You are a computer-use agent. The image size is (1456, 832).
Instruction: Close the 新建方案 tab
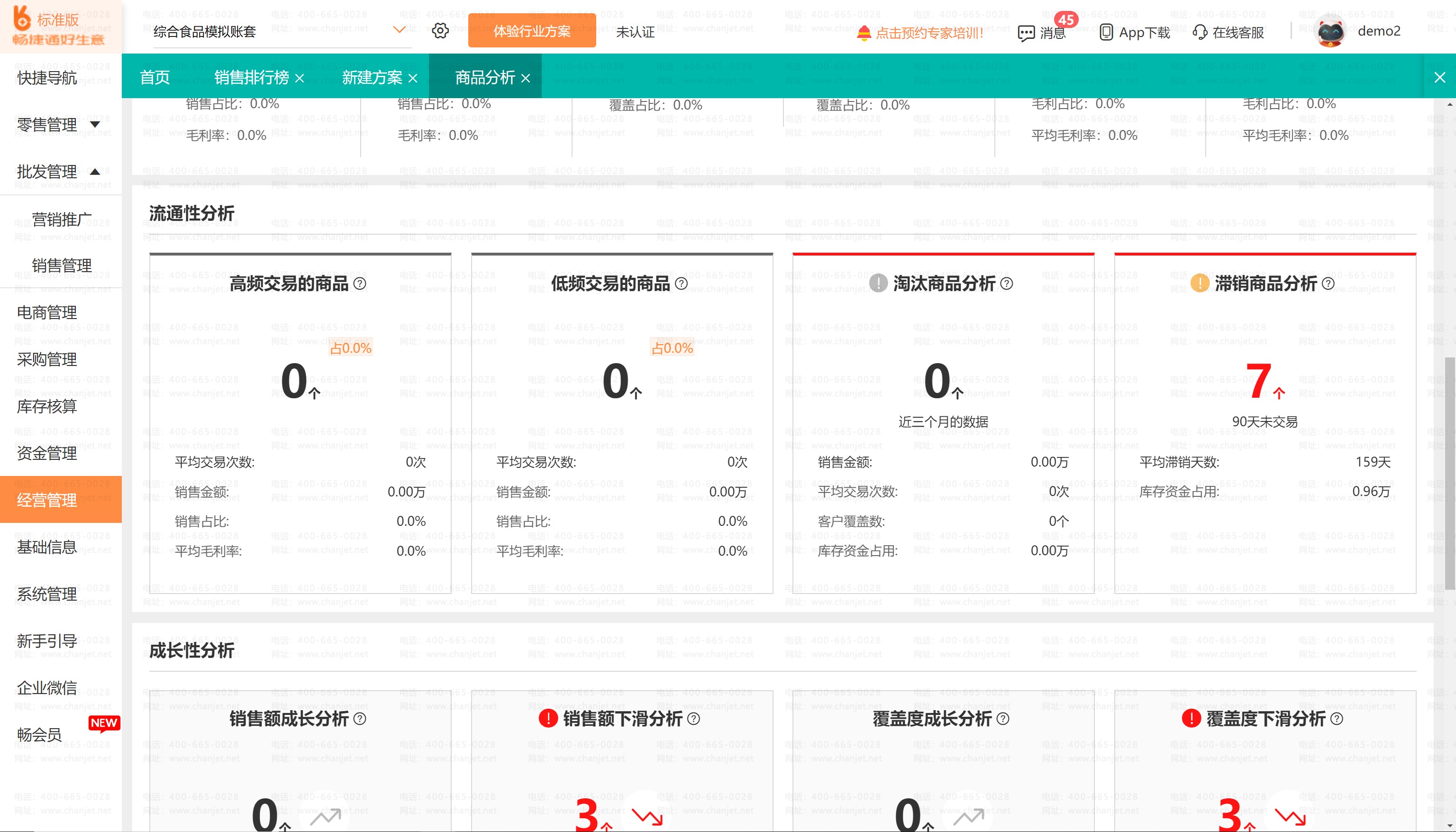pos(412,78)
